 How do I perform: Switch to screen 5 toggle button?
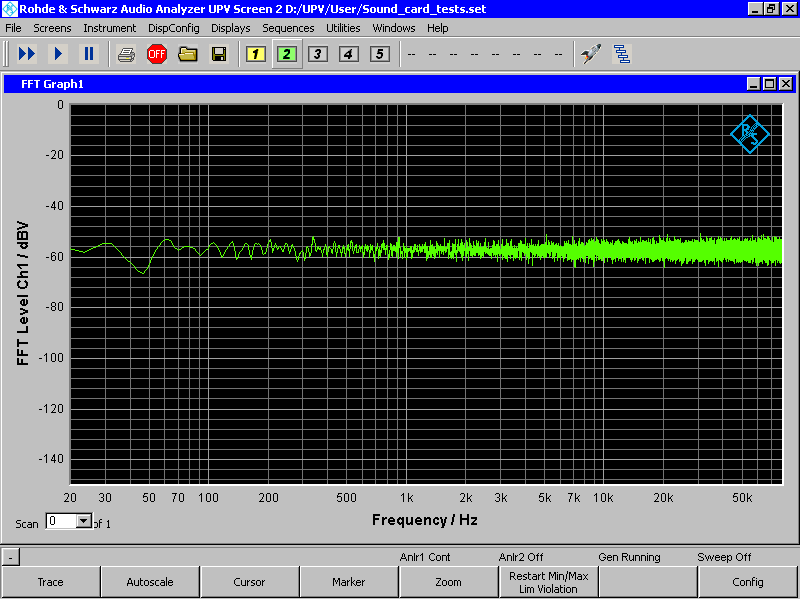point(379,54)
